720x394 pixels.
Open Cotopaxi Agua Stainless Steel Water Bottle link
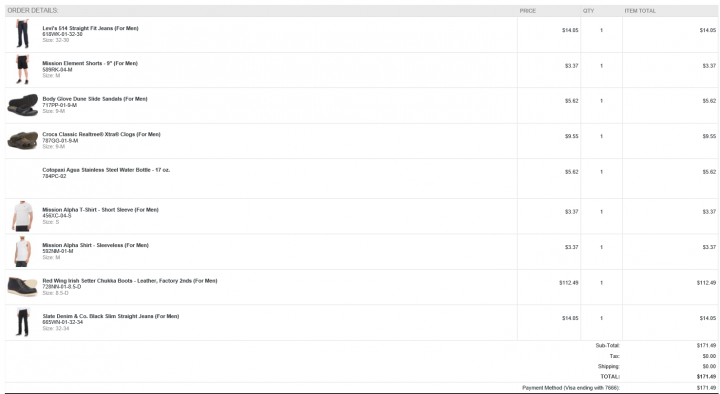click(x=106, y=169)
